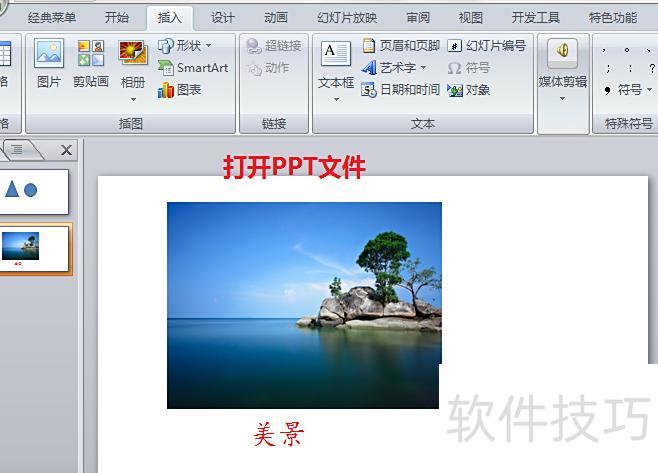Insert 幻灯片编号 slide number
The image size is (658, 473).
(x=486, y=45)
